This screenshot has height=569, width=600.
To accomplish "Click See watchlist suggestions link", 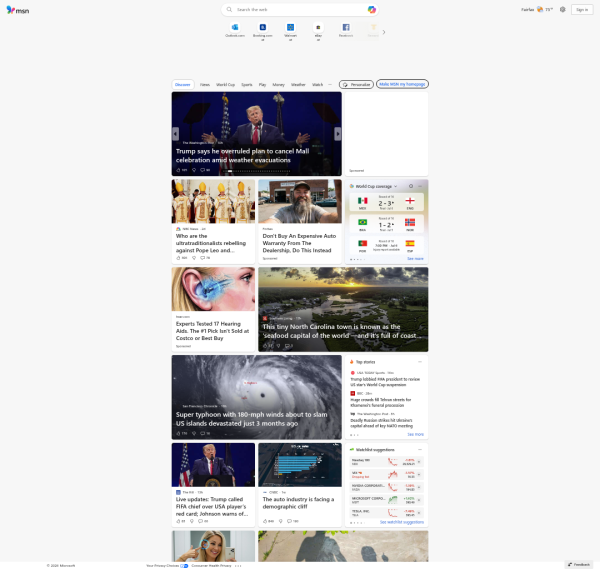I will 402,522.
